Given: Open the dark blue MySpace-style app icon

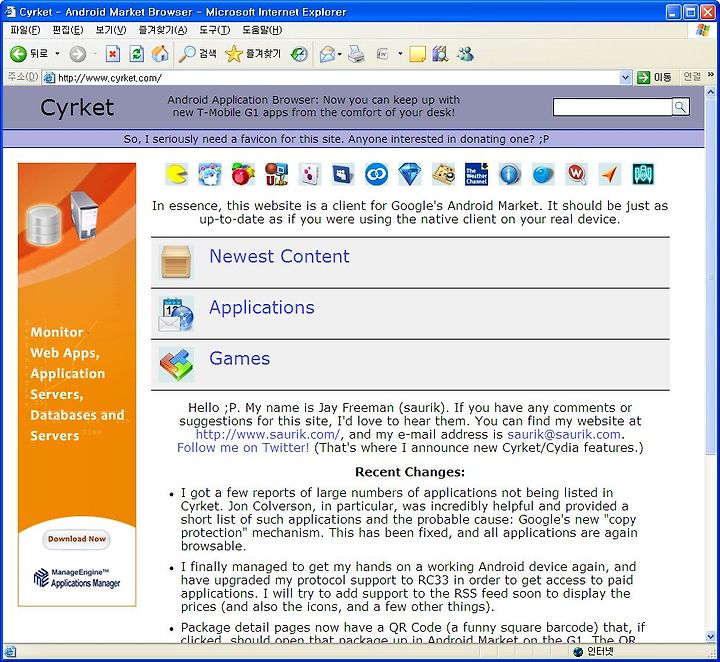Looking at the screenshot, I should click(343, 174).
